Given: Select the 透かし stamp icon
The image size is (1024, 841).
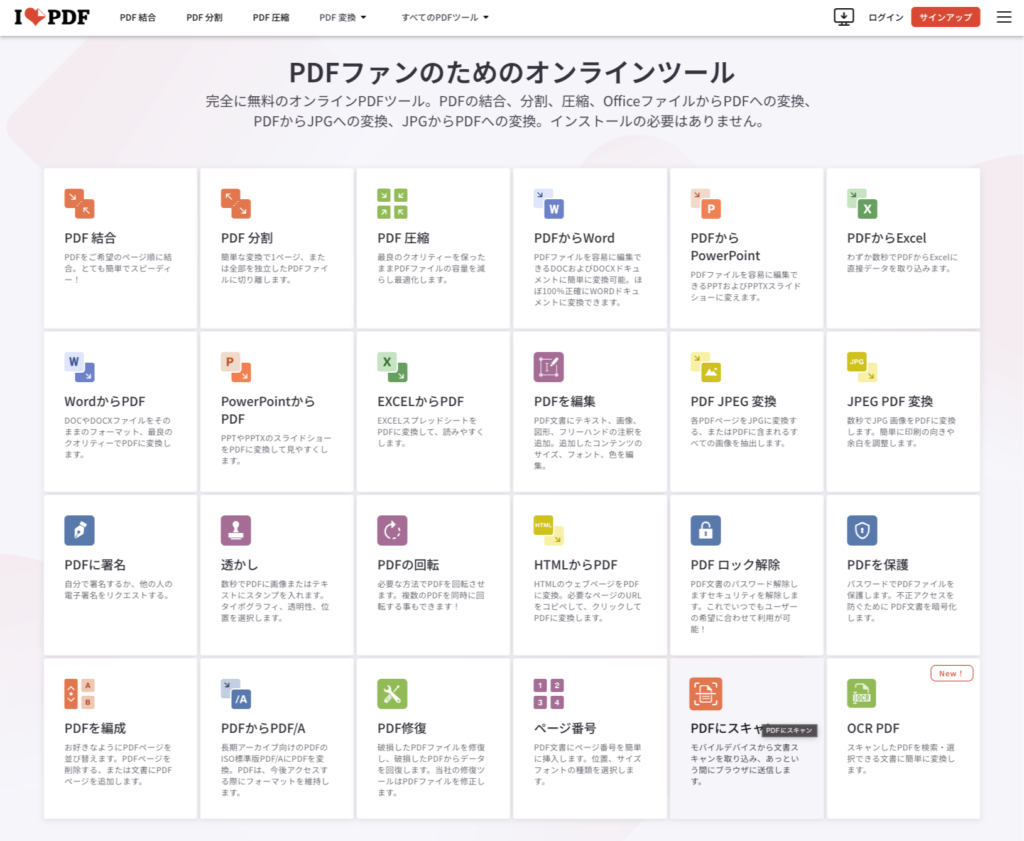Looking at the screenshot, I should click(236, 530).
